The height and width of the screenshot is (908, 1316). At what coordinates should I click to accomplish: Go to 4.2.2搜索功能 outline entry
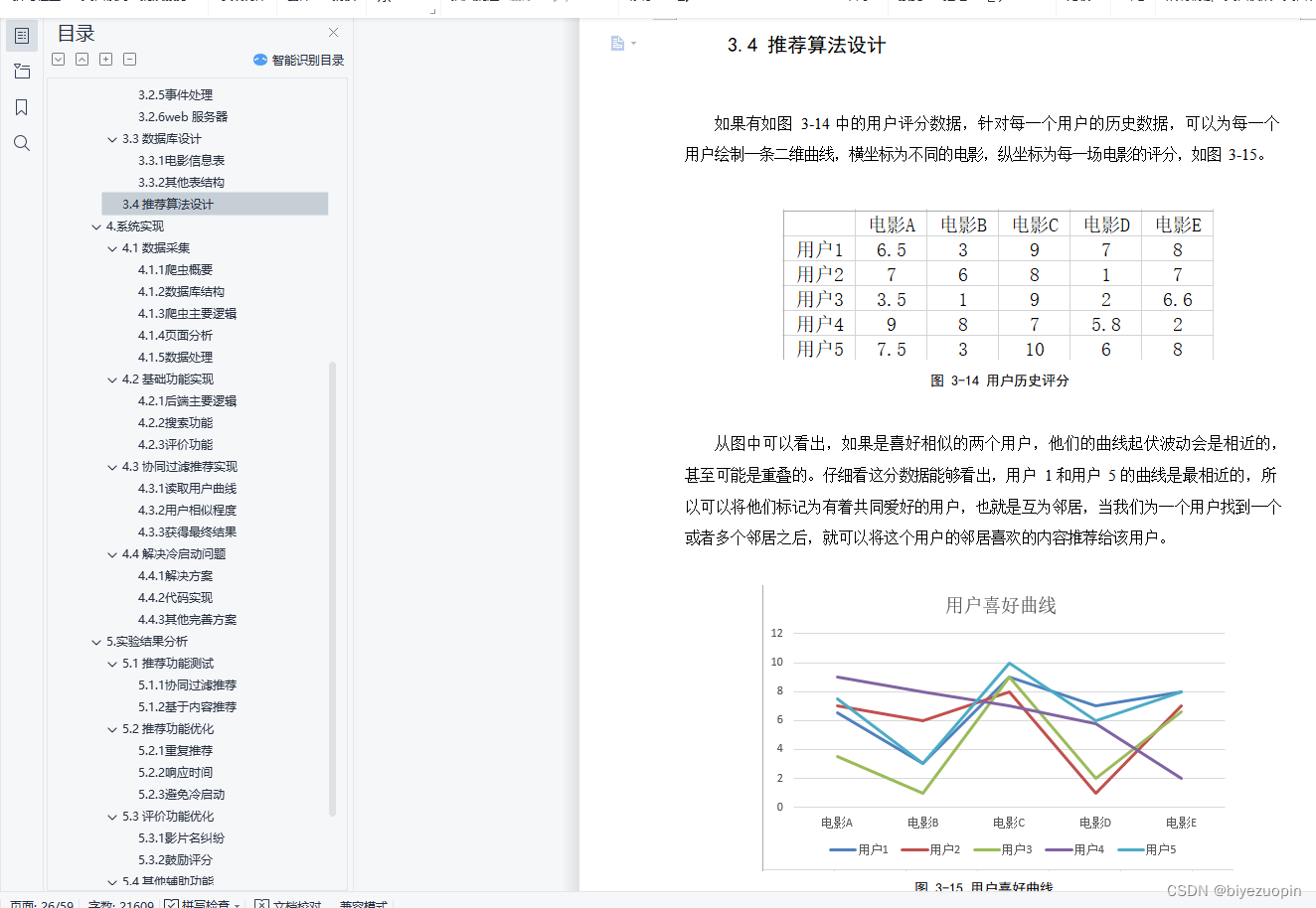175,423
